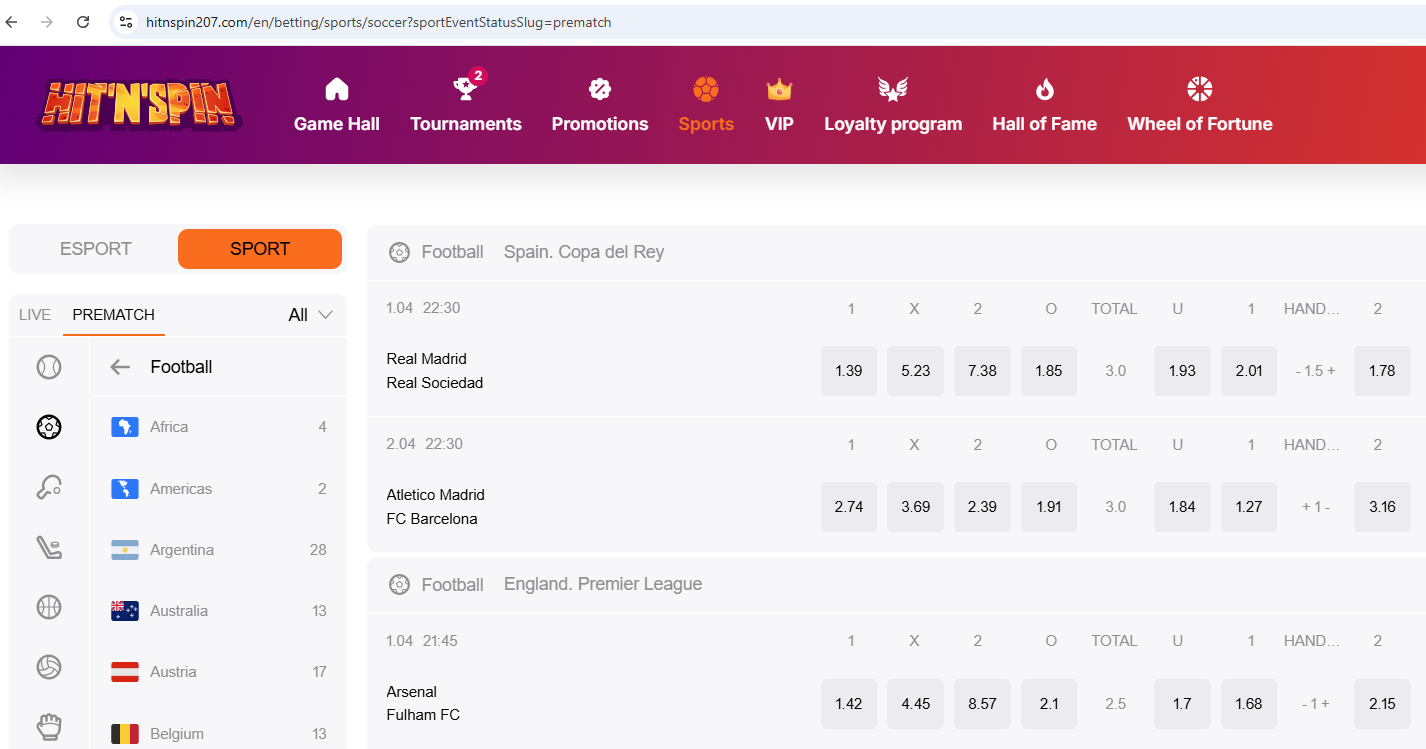Open the Atletico Madrid vs FC Barcelona match
This screenshot has height=749, width=1426.
click(435, 507)
